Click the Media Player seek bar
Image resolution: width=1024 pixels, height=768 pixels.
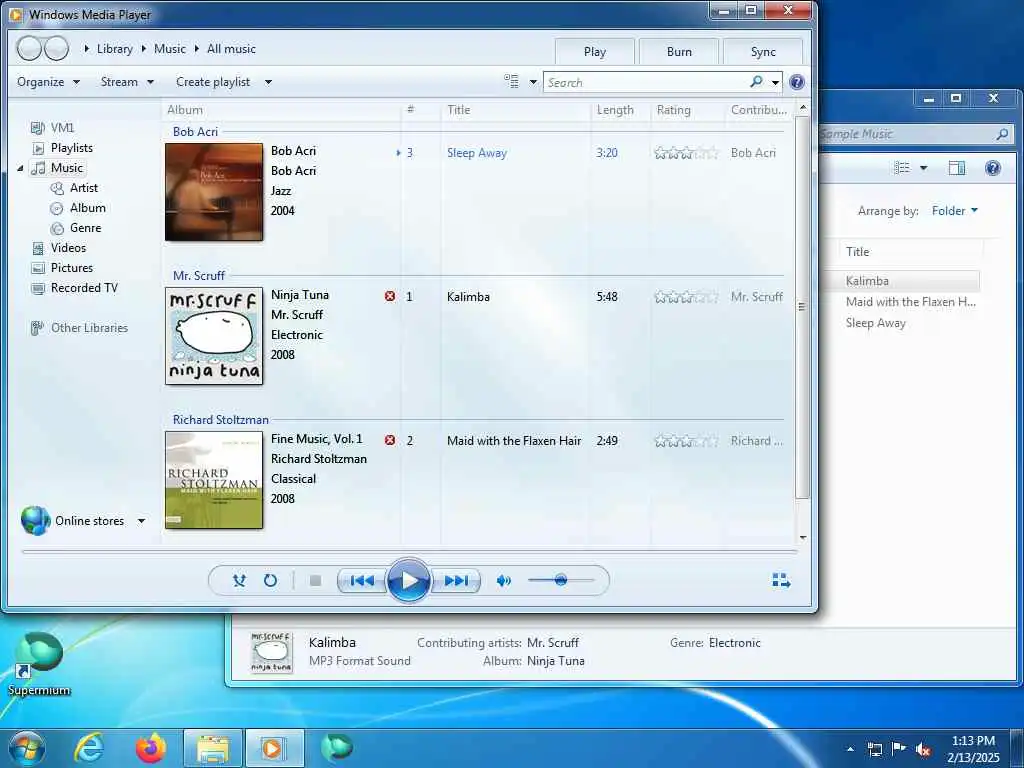(409, 552)
